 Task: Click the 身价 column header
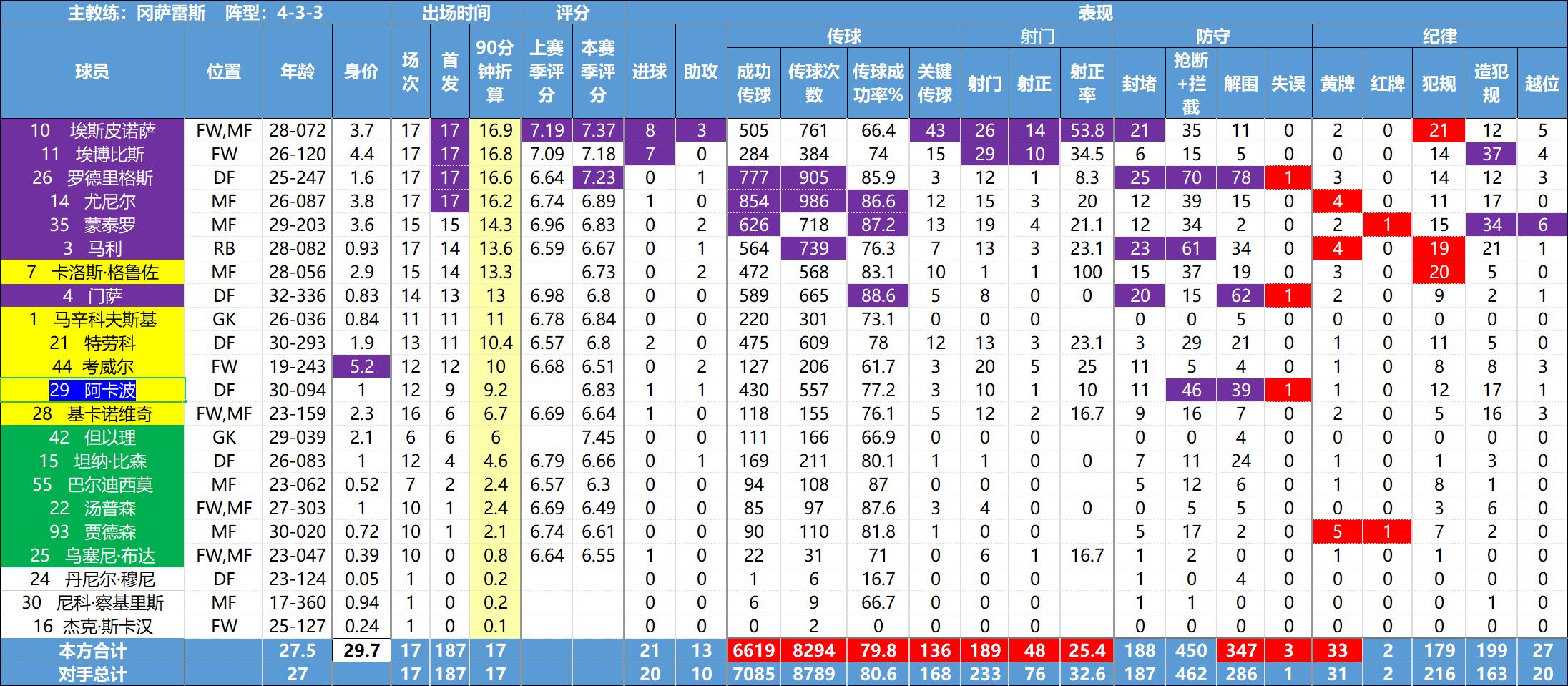click(361, 72)
